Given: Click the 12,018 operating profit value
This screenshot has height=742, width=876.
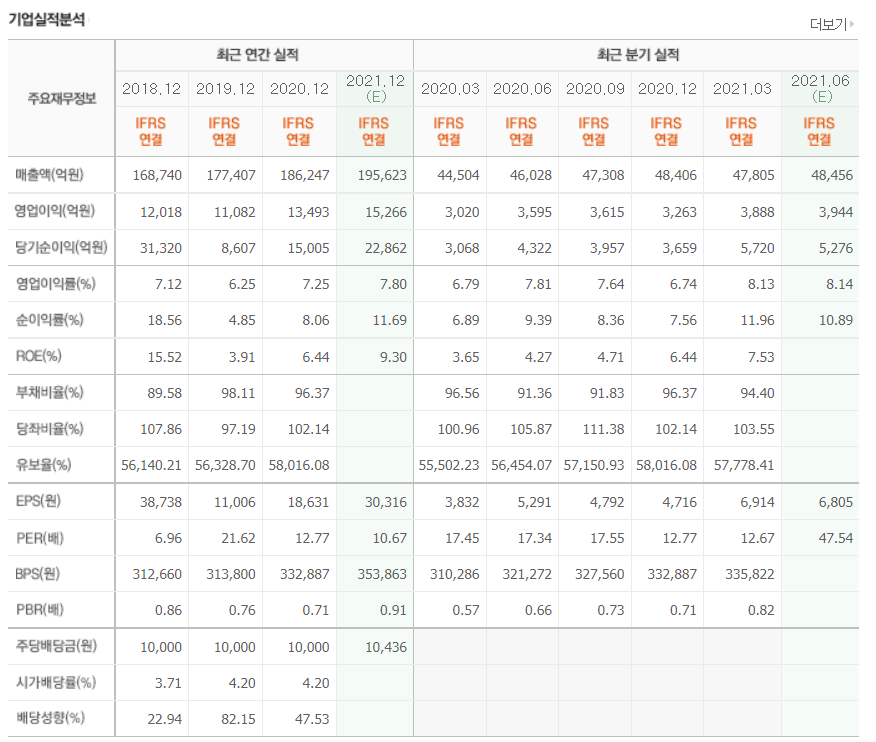Looking at the screenshot, I should tap(161, 212).
